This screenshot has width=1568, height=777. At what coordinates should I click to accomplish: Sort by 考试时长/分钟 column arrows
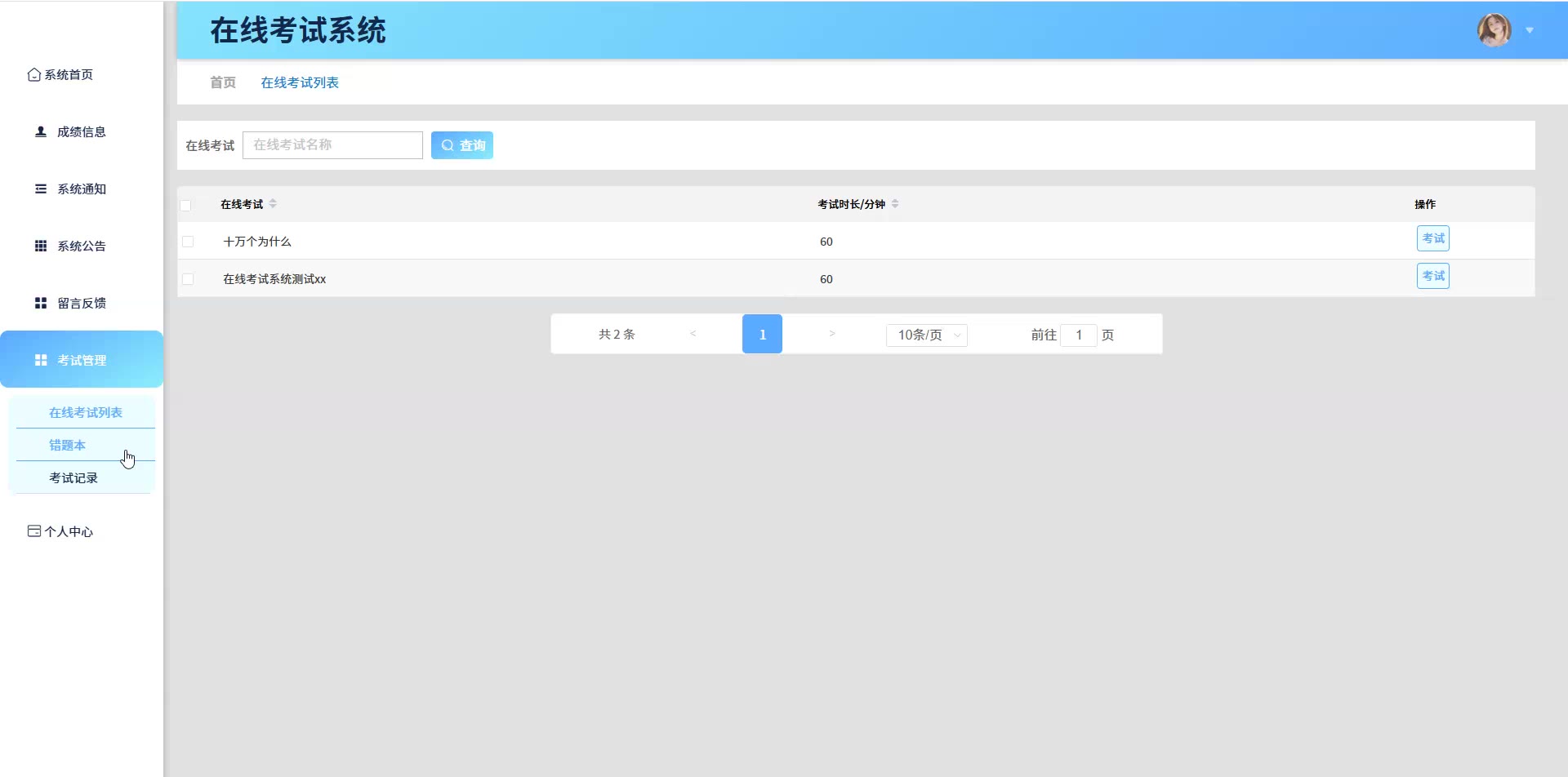(x=895, y=204)
